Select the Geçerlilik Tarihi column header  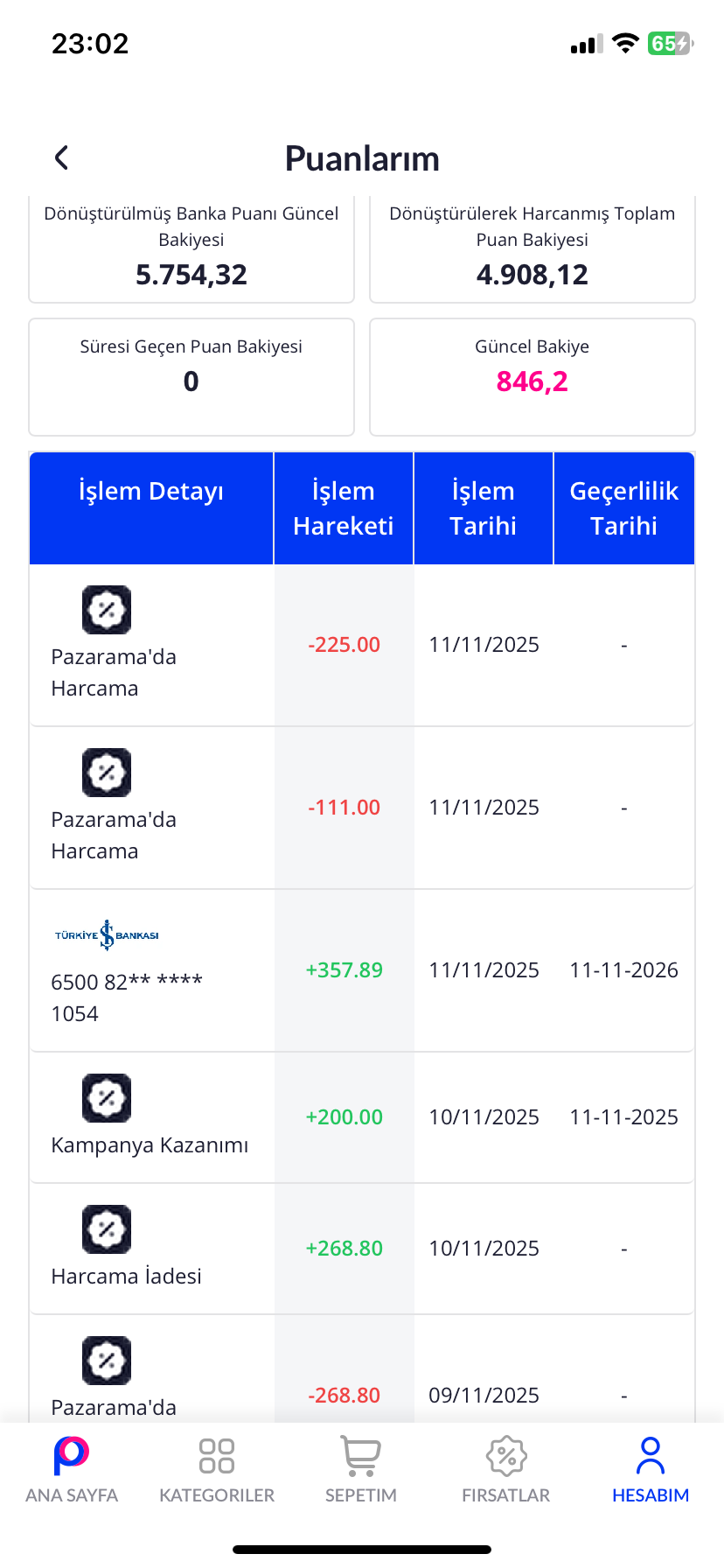tap(623, 508)
